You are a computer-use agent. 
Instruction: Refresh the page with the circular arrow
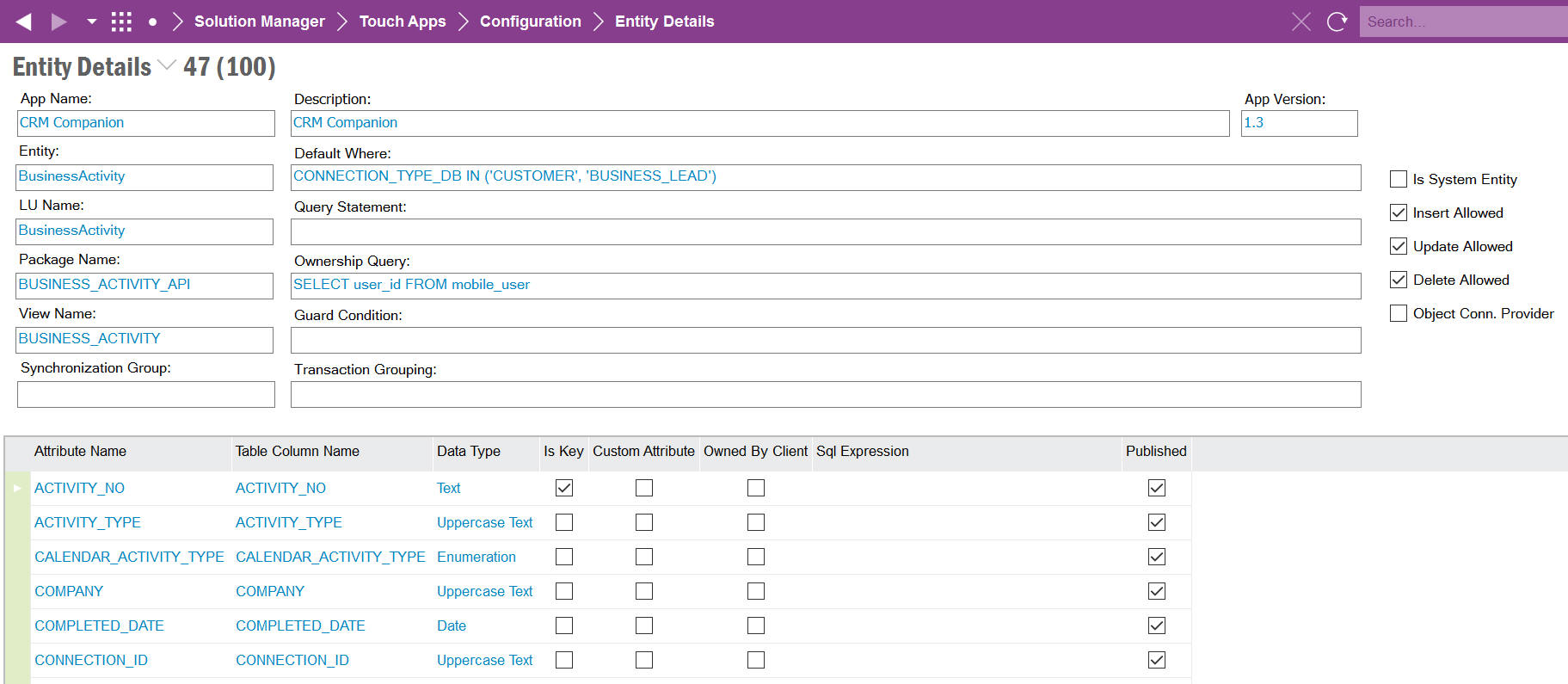coord(1337,22)
